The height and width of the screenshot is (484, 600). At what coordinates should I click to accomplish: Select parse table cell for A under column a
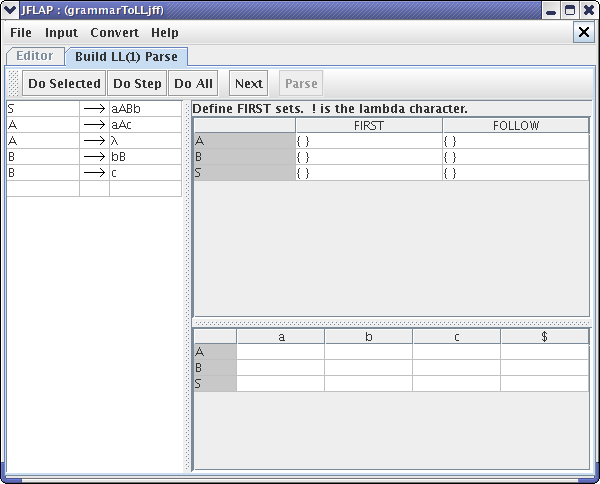[x=280, y=351]
